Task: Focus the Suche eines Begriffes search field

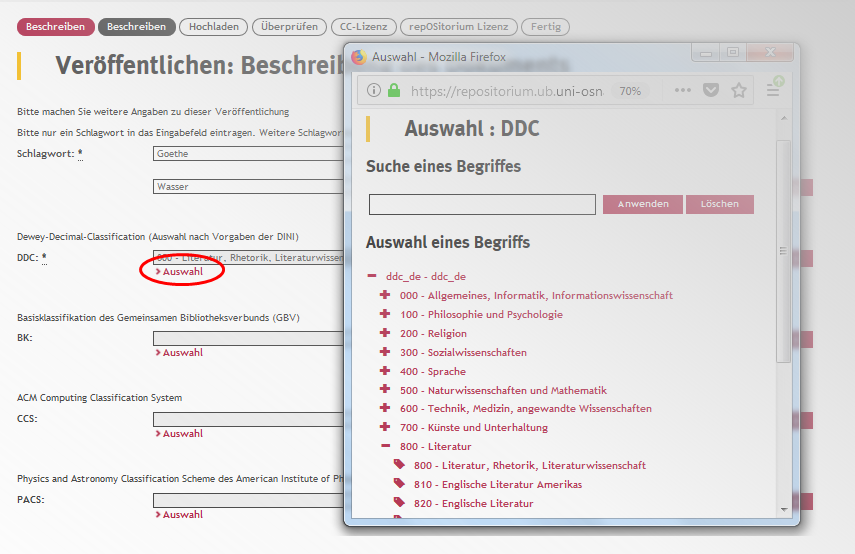Action: pyautogui.click(x=482, y=204)
